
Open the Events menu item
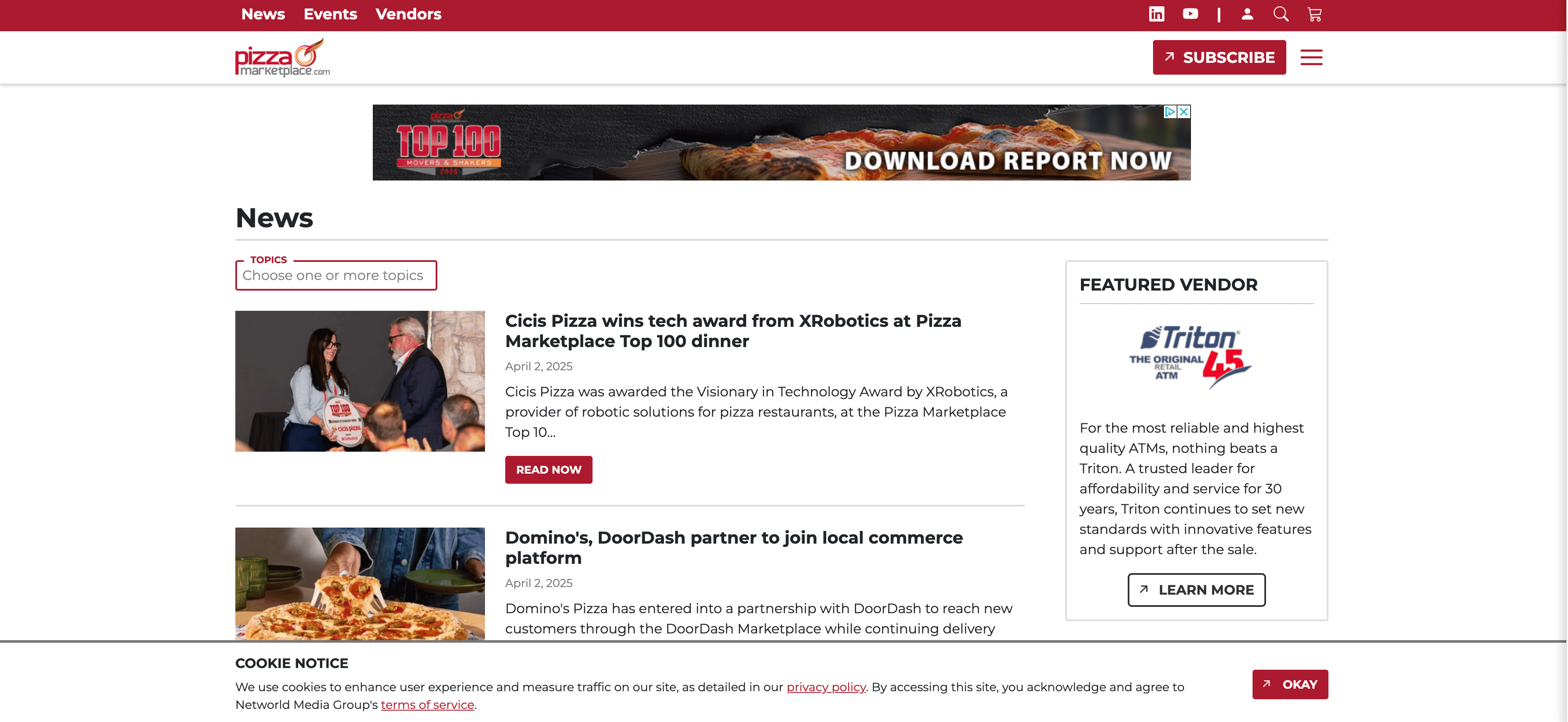pos(330,14)
